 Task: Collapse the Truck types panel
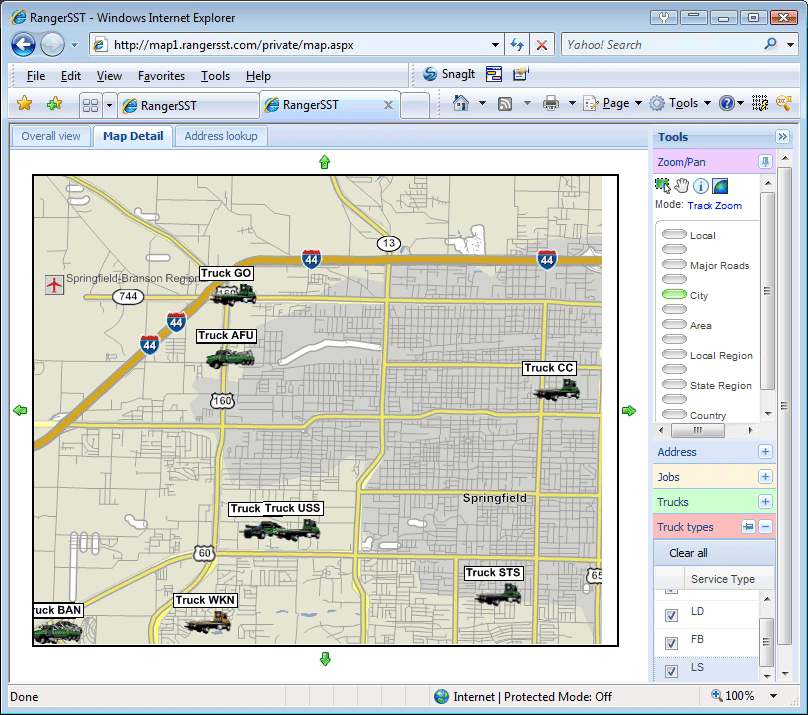tap(765, 527)
